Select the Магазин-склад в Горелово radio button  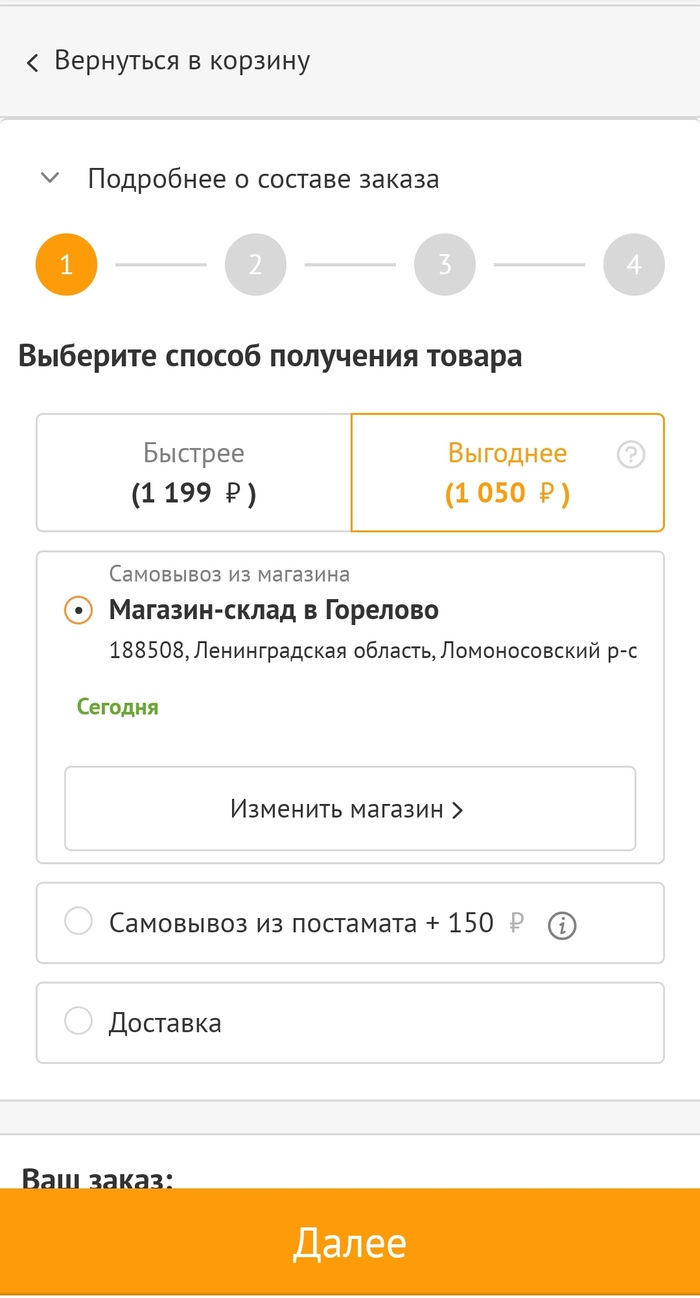(78, 610)
